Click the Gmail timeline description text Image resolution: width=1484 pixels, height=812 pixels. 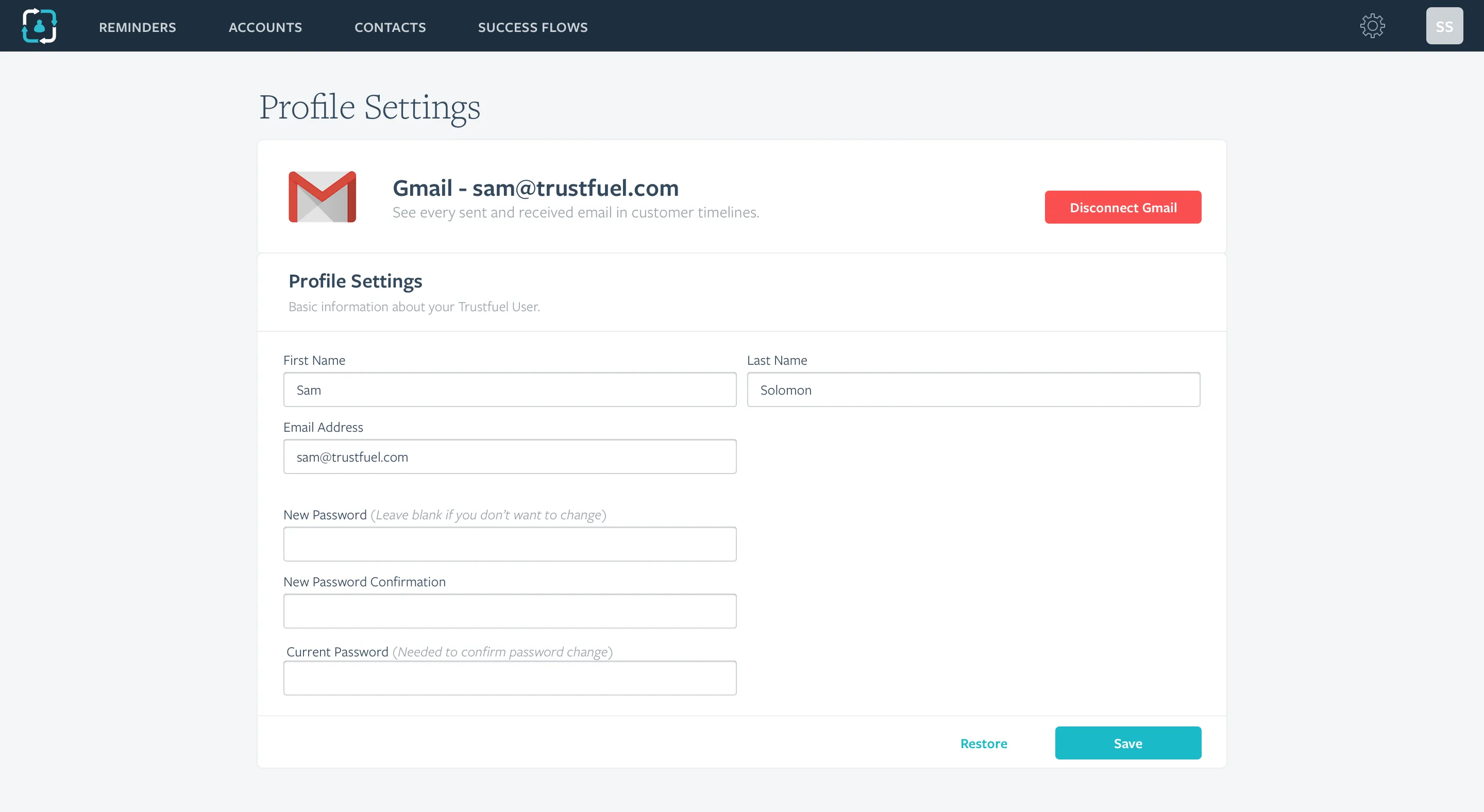coord(576,212)
